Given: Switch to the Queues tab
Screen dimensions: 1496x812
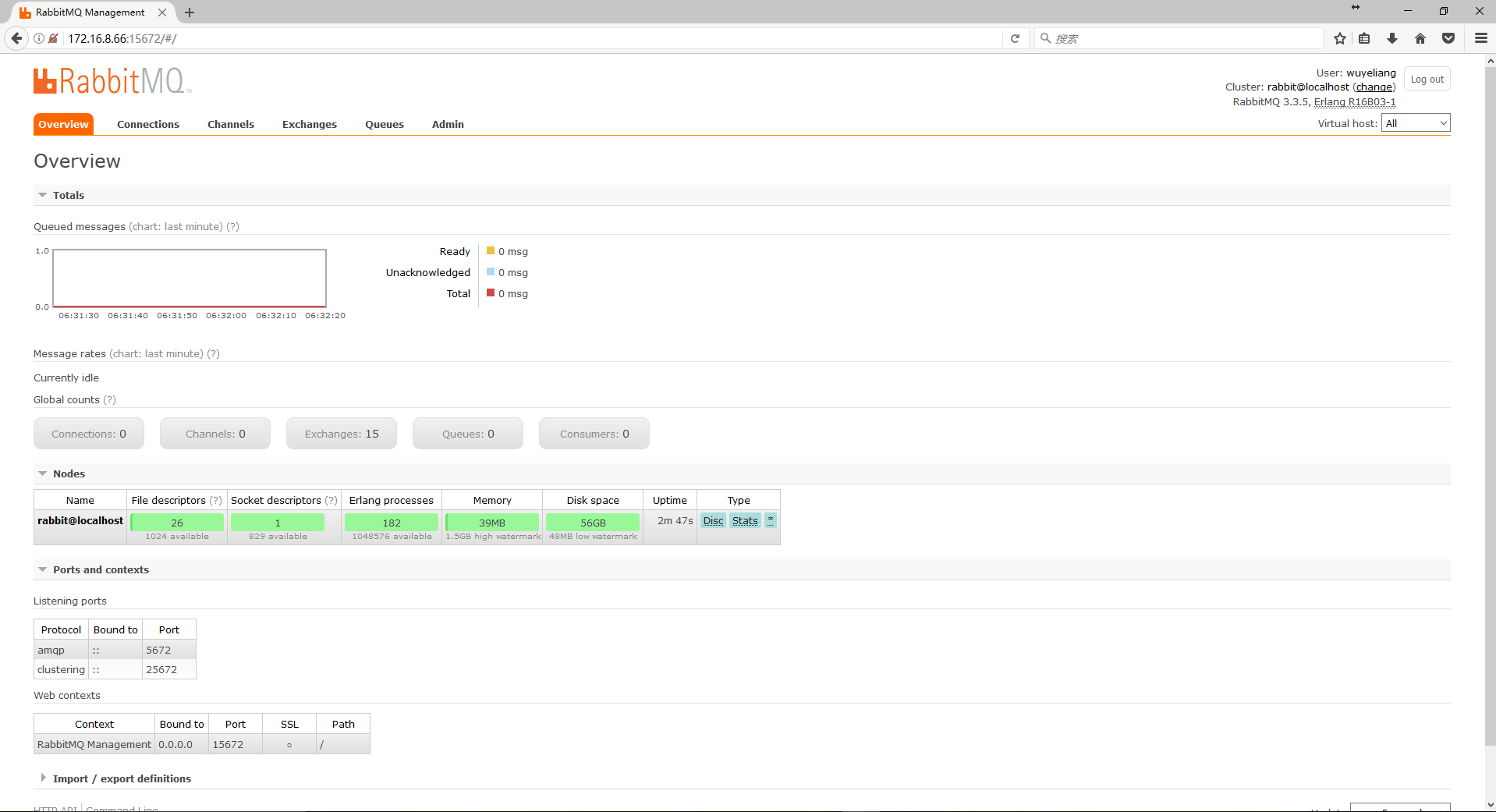Looking at the screenshot, I should point(385,125).
